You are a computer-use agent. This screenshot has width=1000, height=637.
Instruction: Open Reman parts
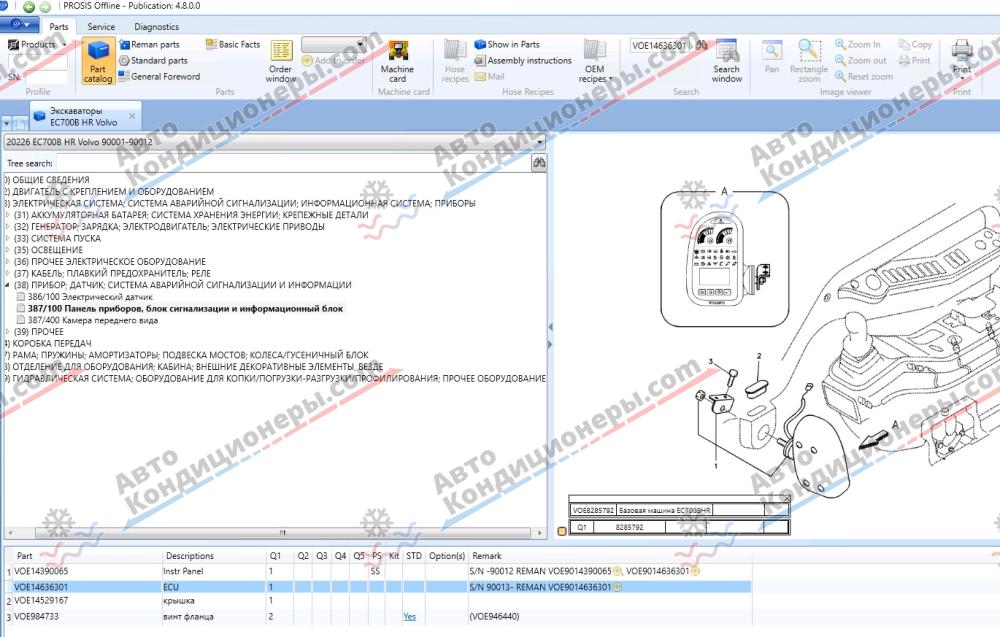(149, 45)
